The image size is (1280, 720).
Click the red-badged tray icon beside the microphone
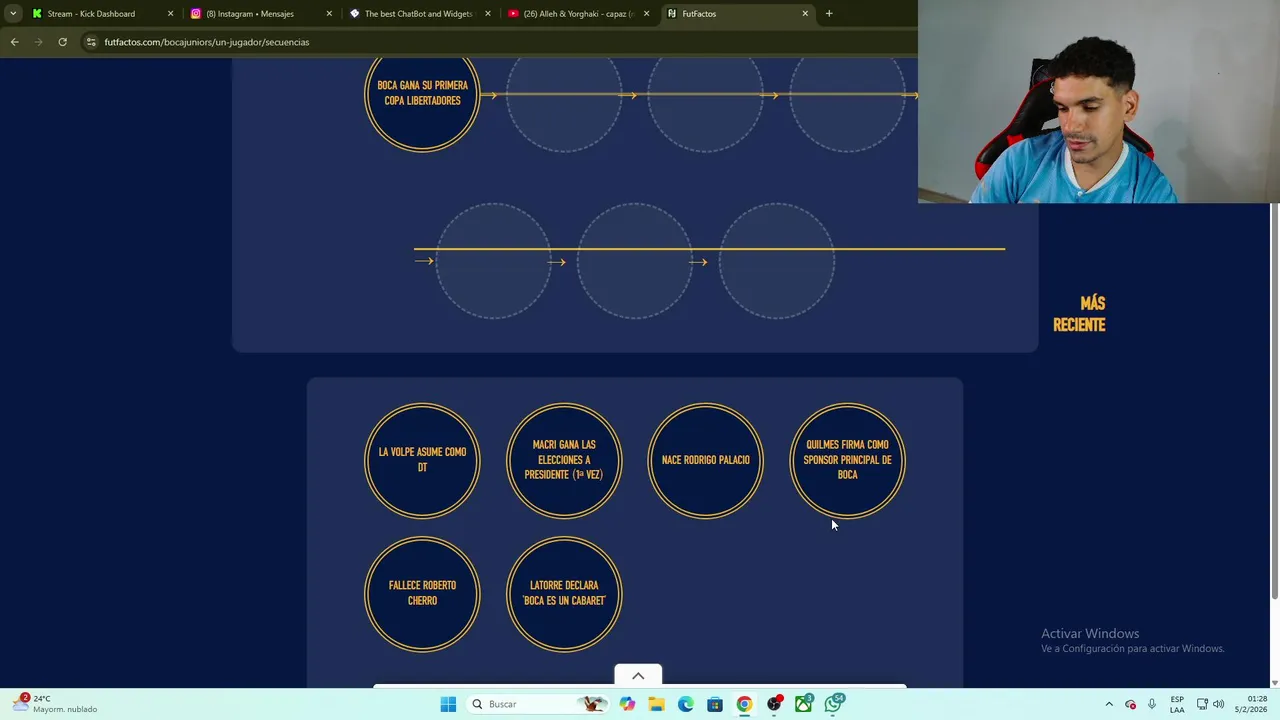(1131, 704)
